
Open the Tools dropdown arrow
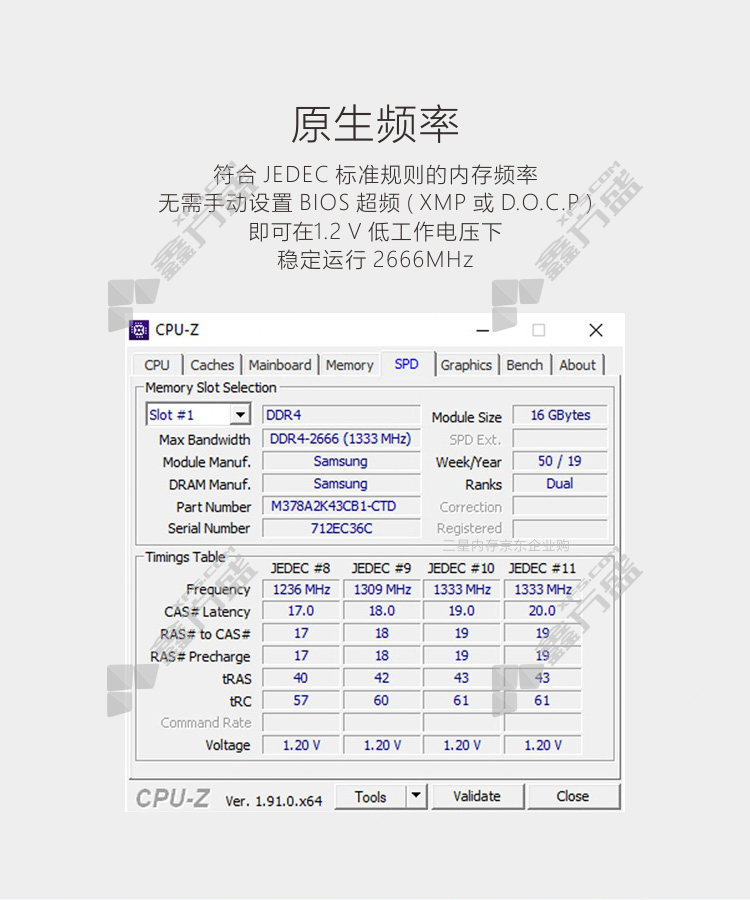point(416,796)
